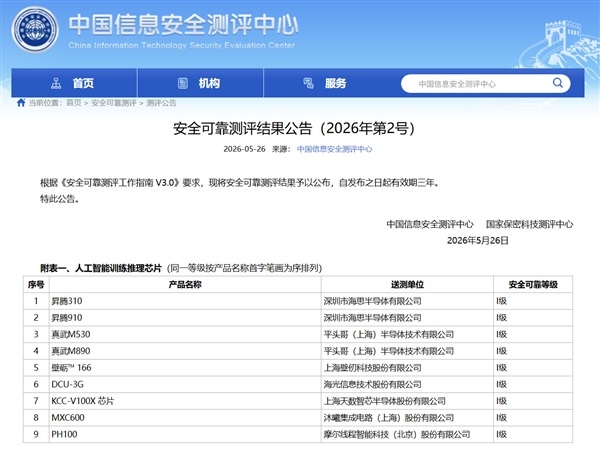
Task: Open the 首页 navigation tab
Action: 74,83
